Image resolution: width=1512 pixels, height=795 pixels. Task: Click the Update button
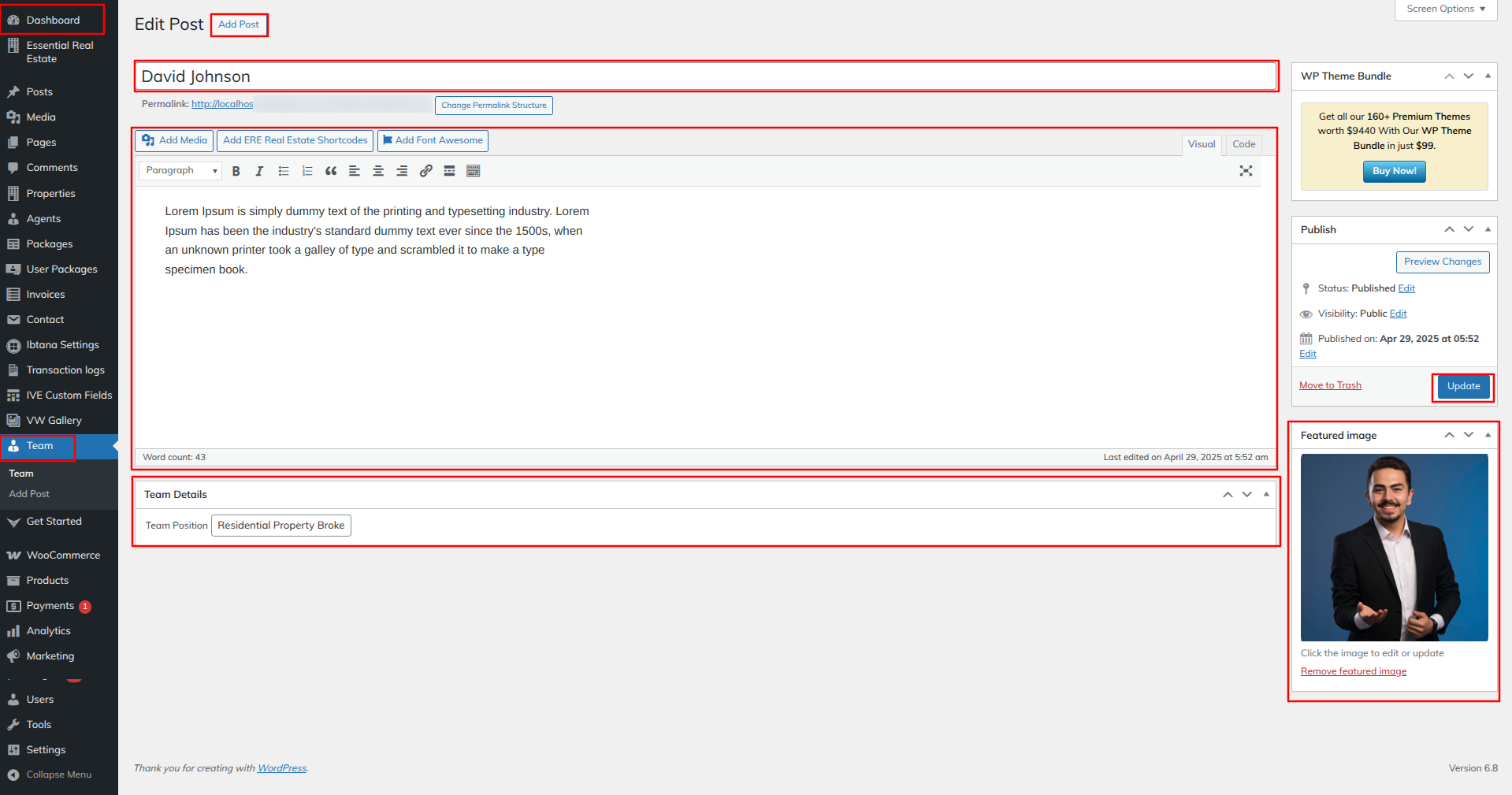coord(1462,386)
